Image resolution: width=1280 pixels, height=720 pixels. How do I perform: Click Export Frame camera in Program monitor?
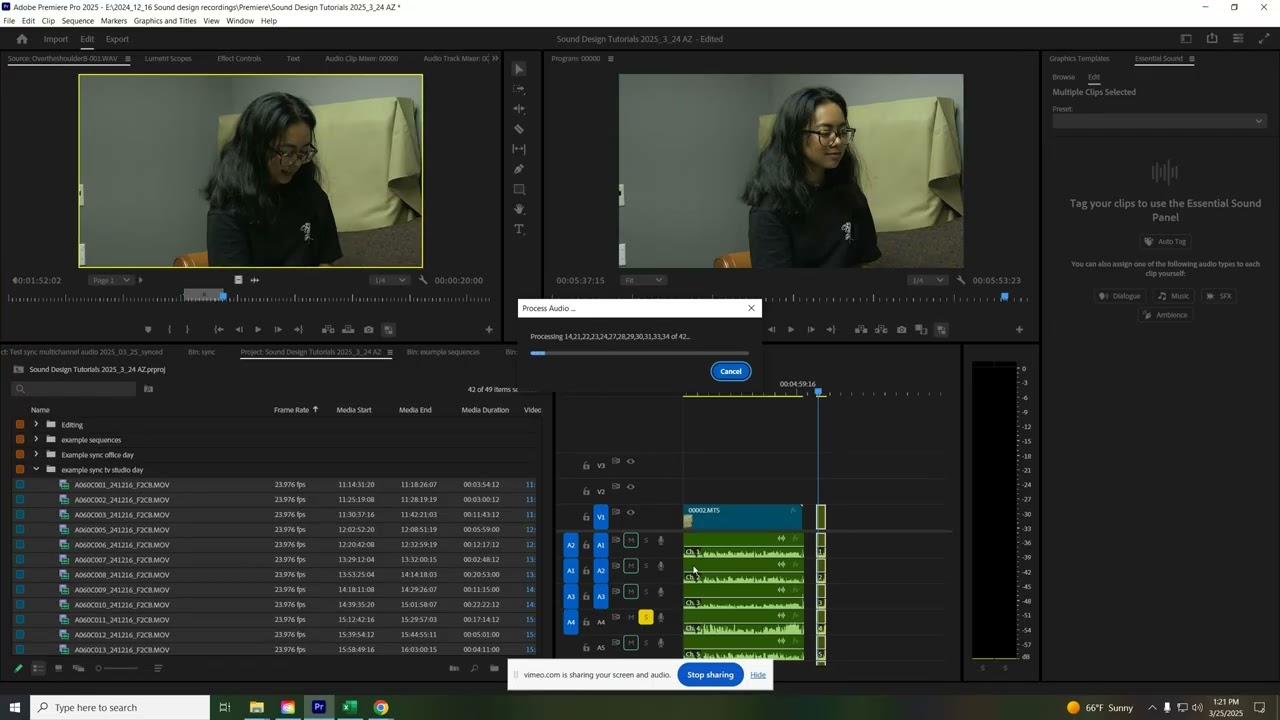pos(902,329)
